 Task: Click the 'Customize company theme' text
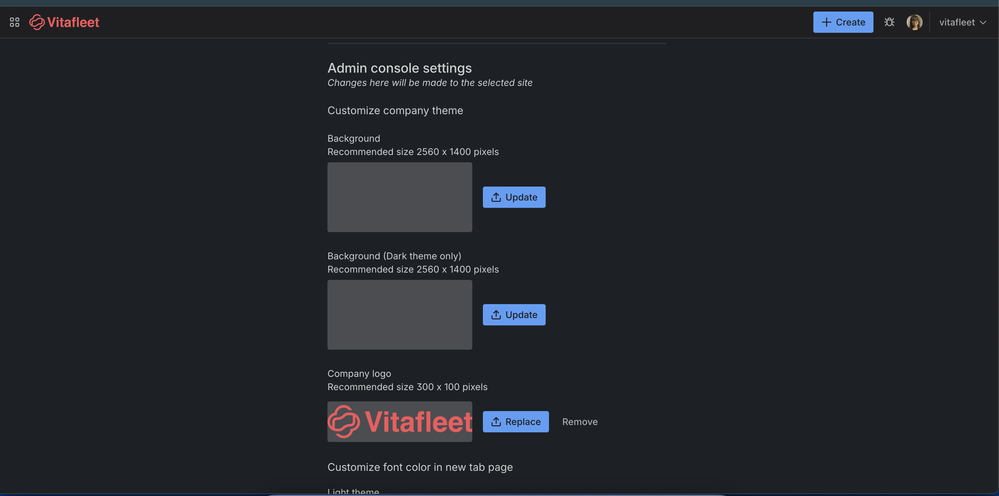(x=395, y=111)
